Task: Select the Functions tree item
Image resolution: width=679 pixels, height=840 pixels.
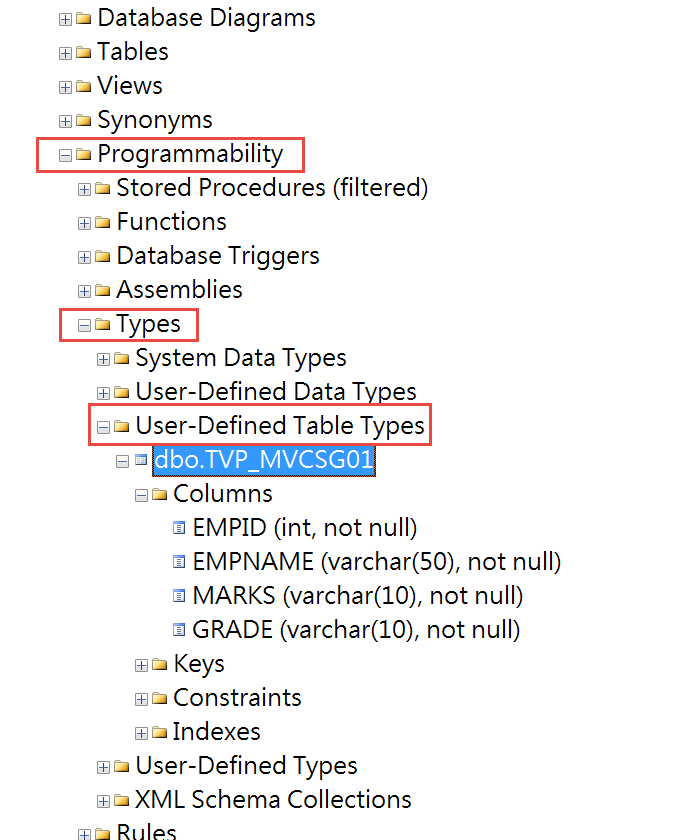Action: (171, 222)
